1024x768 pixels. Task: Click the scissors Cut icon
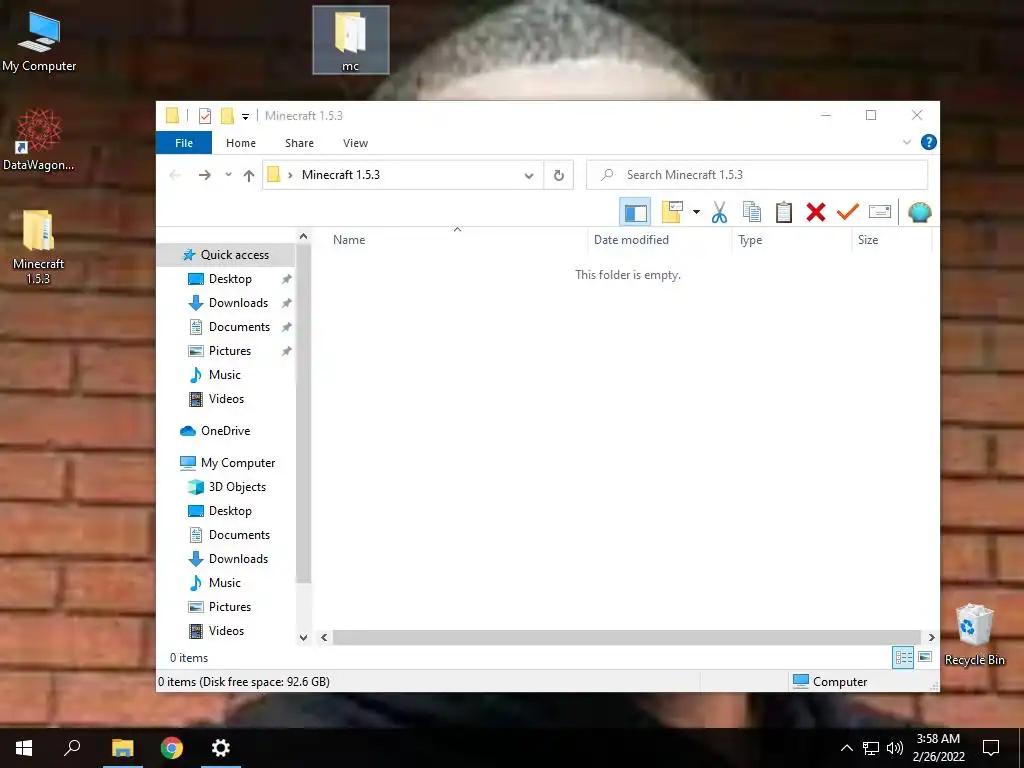720,212
